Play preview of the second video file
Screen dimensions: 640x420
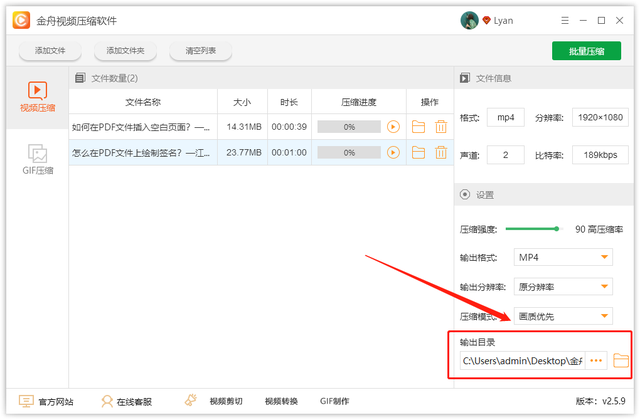(393, 153)
